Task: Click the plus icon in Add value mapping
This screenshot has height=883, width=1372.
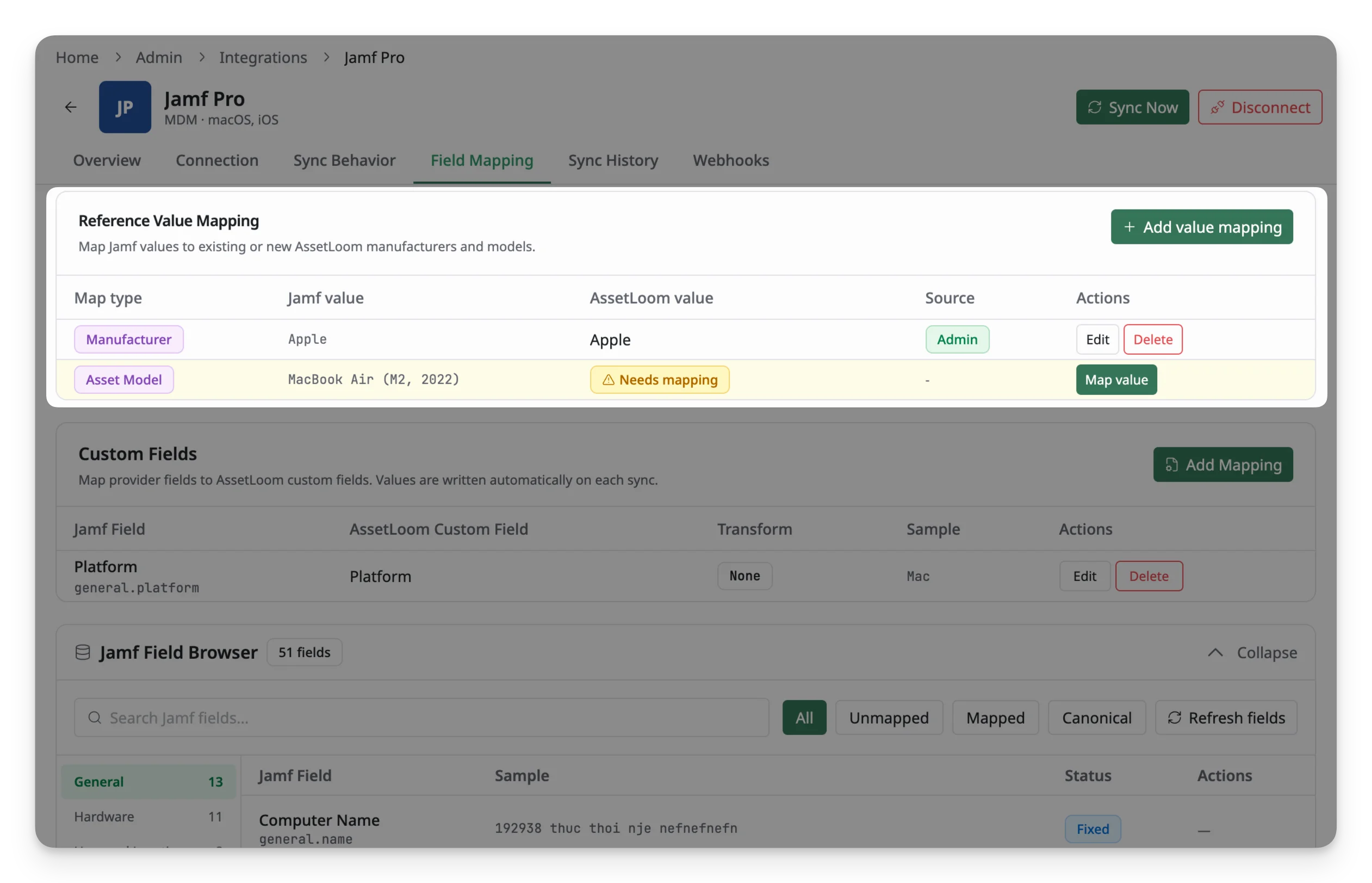Action: pos(1128,227)
